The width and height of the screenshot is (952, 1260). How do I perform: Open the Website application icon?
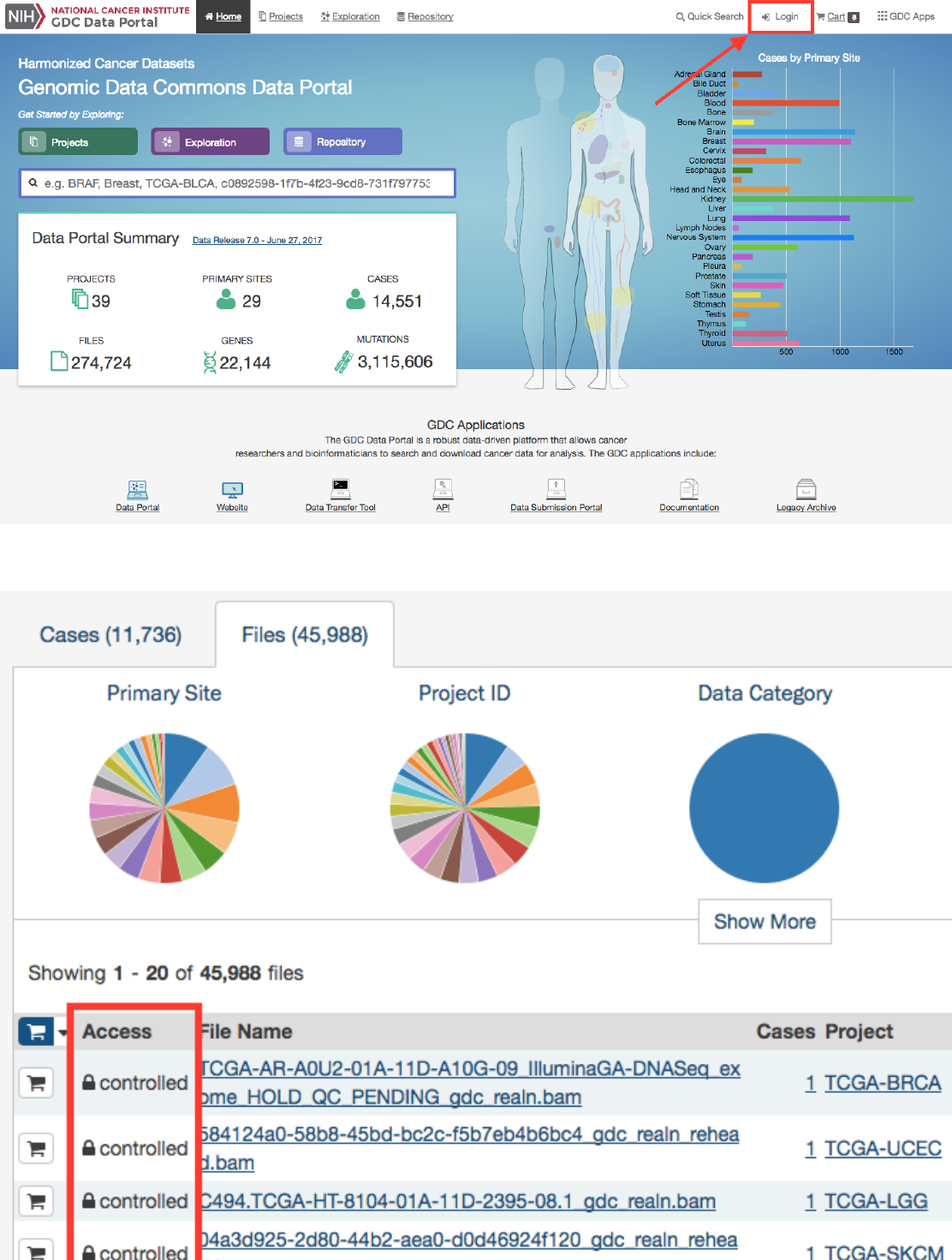click(232, 490)
